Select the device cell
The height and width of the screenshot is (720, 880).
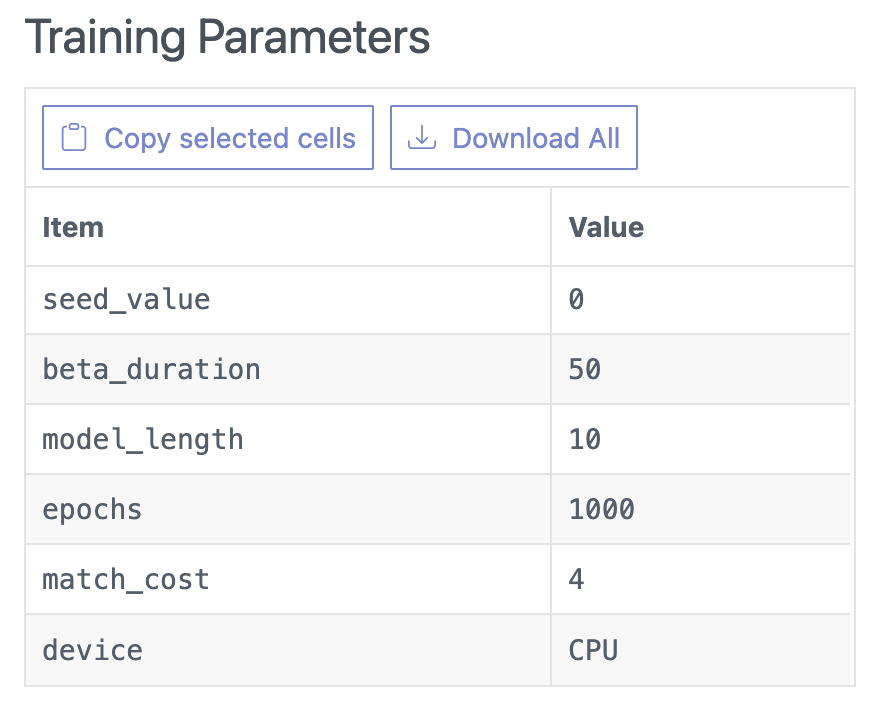288,650
